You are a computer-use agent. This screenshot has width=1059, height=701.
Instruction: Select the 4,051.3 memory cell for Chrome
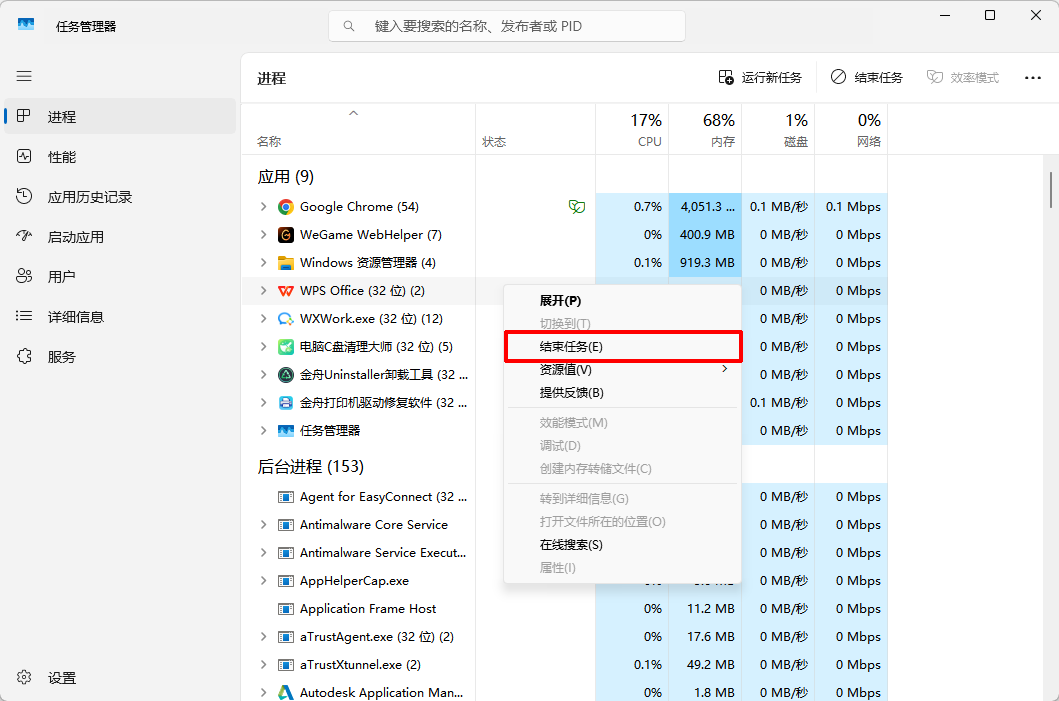point(705,207)
